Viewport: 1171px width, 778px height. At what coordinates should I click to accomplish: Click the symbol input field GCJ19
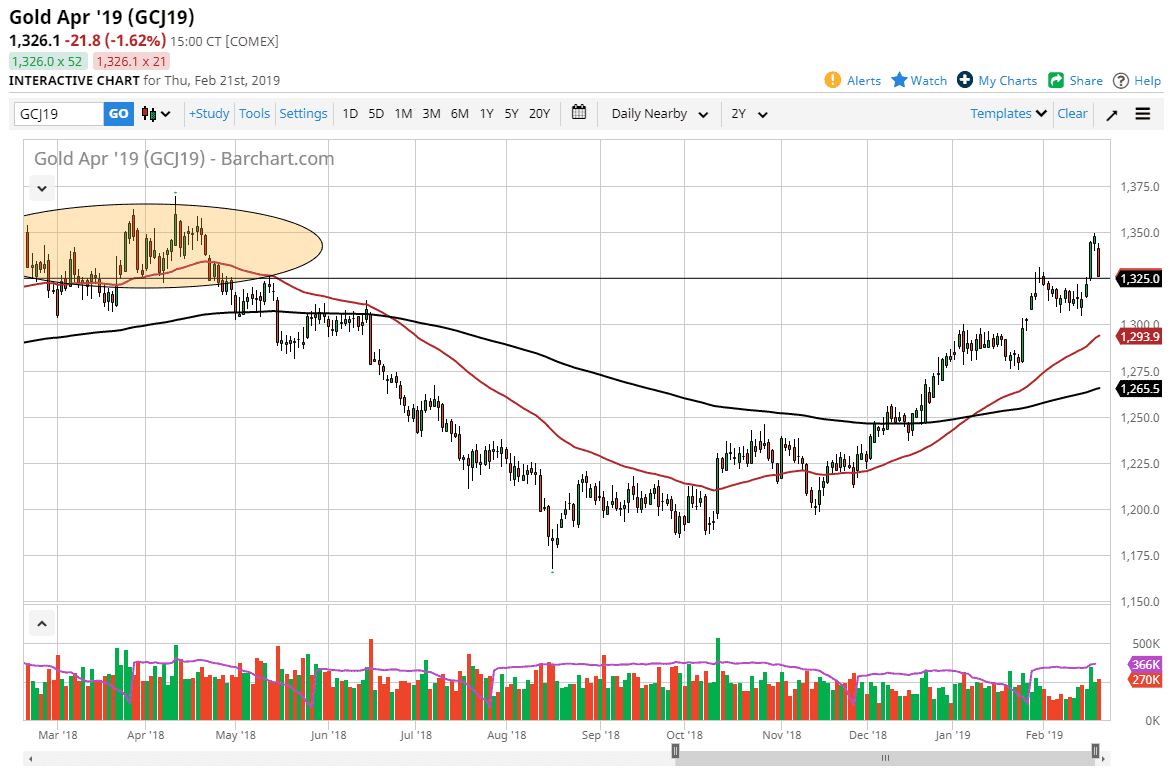click(x=59, y=113)
